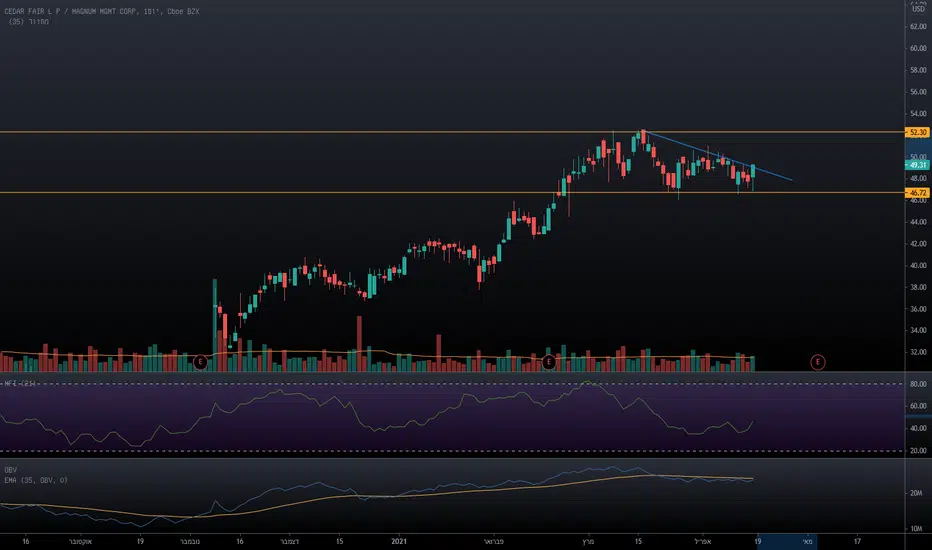
Task: Select the 46.72 price line label
Action: tap(917, 193)
